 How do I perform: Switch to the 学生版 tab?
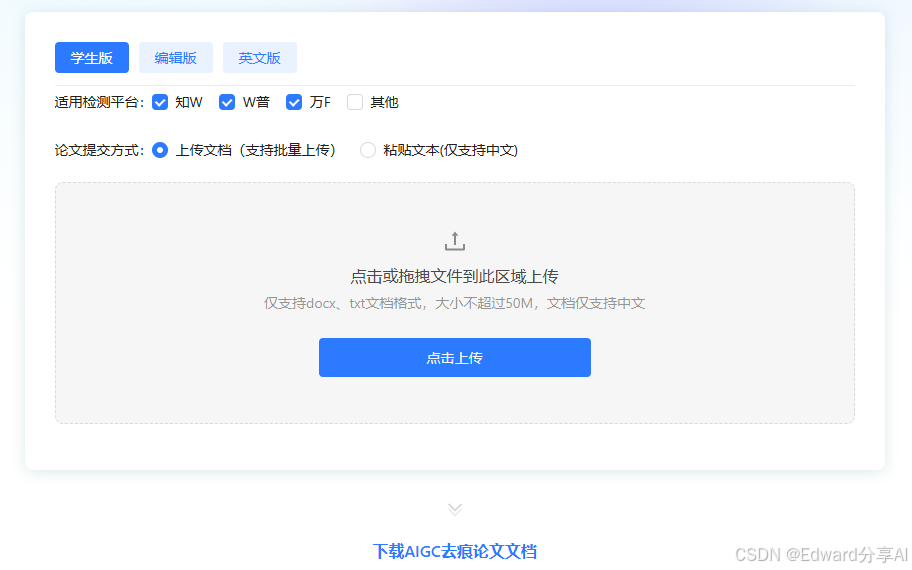(x=92, y=58)
